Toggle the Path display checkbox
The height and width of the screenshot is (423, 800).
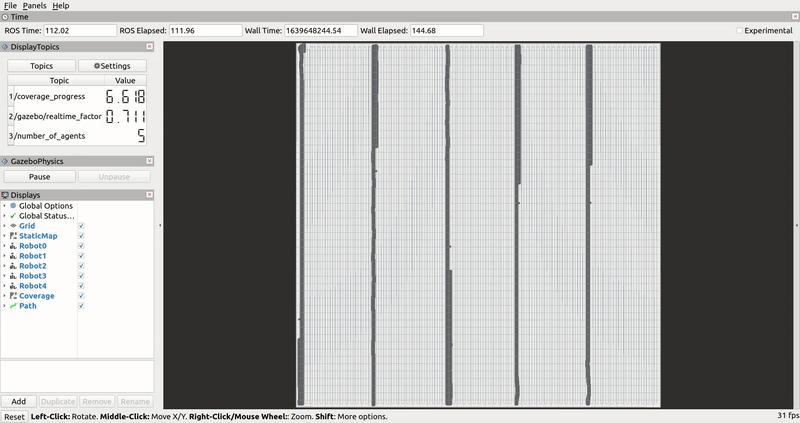[81, 306]
